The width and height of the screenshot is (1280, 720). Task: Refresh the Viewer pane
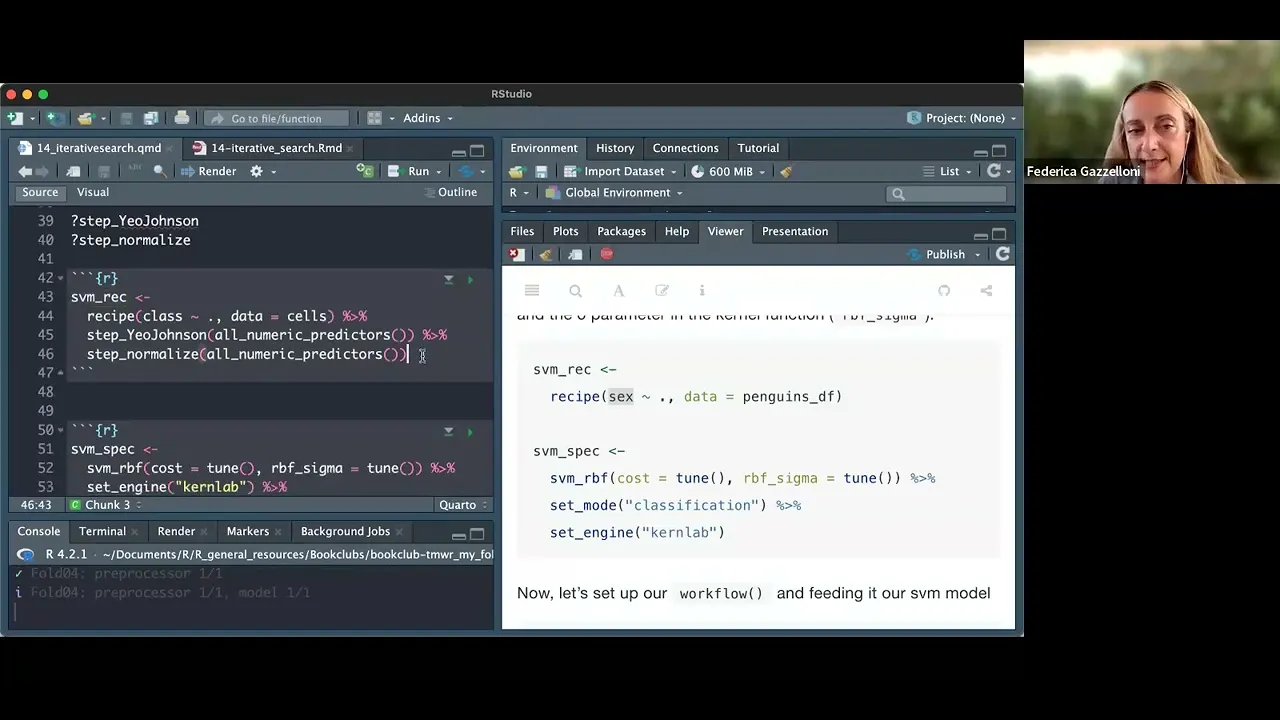pos(1003,254)
